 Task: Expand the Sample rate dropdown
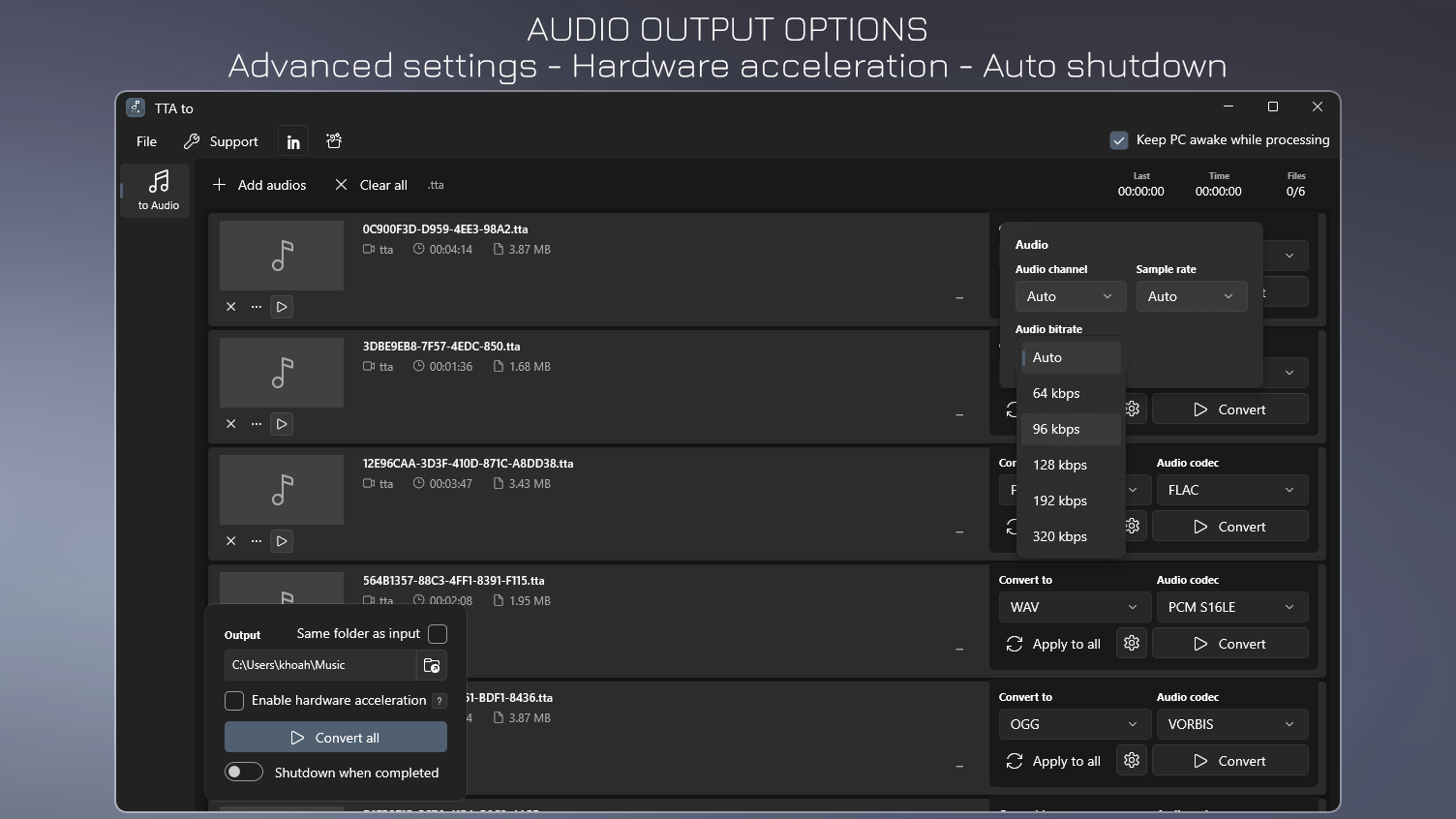click(x=1192, y=296)
